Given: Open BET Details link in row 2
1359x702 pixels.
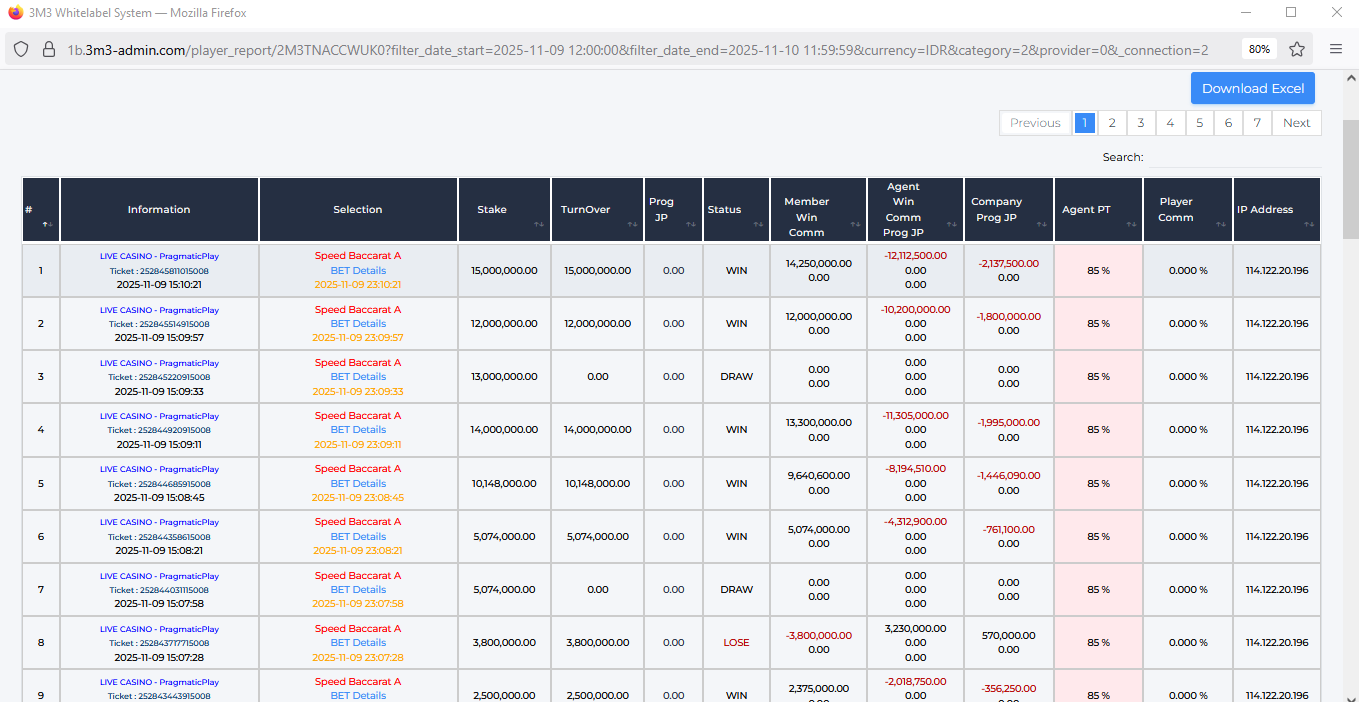Looking at the screenshot, I should pos(358,323).
